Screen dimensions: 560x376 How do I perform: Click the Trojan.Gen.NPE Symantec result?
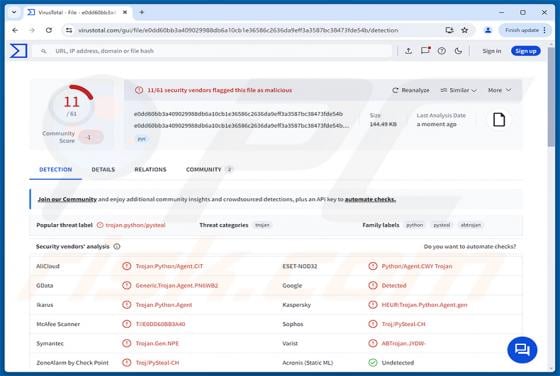[157, 343]
